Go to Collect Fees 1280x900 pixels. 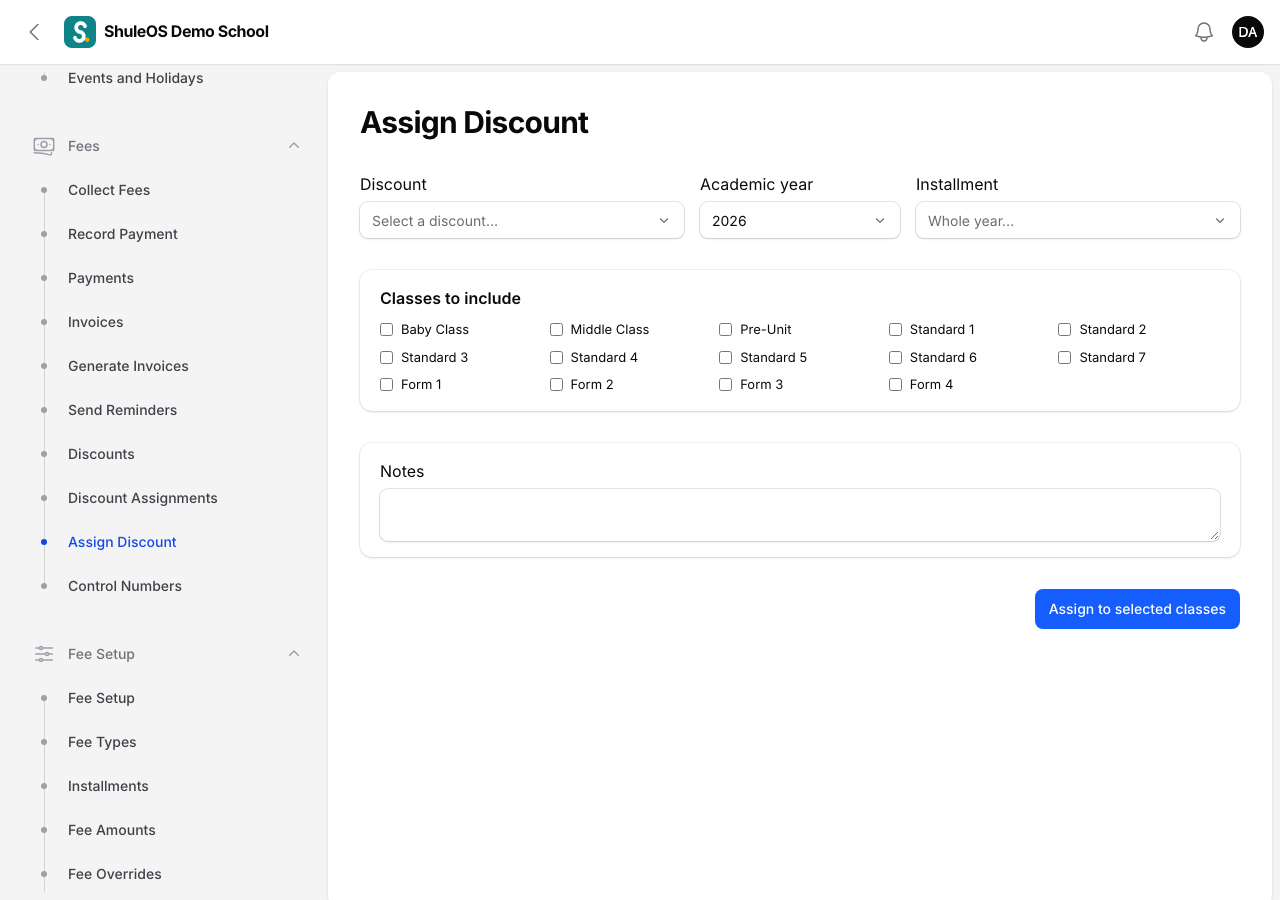click(x=109, y=190)
